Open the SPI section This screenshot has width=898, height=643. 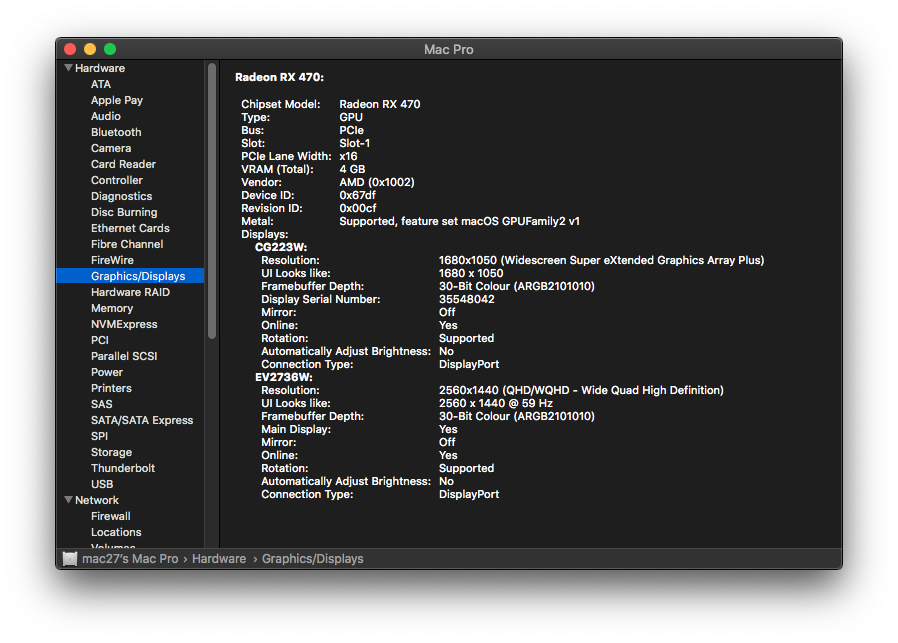99,437
